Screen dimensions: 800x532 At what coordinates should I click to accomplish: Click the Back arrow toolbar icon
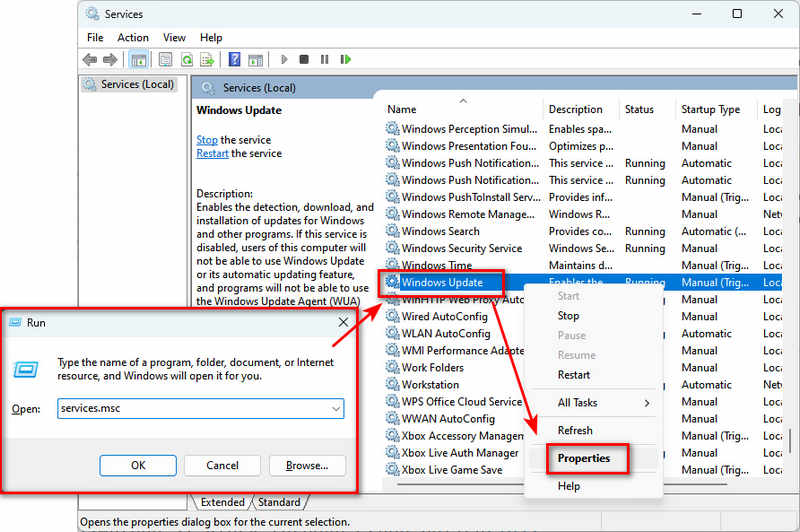[x=90, y=60]
